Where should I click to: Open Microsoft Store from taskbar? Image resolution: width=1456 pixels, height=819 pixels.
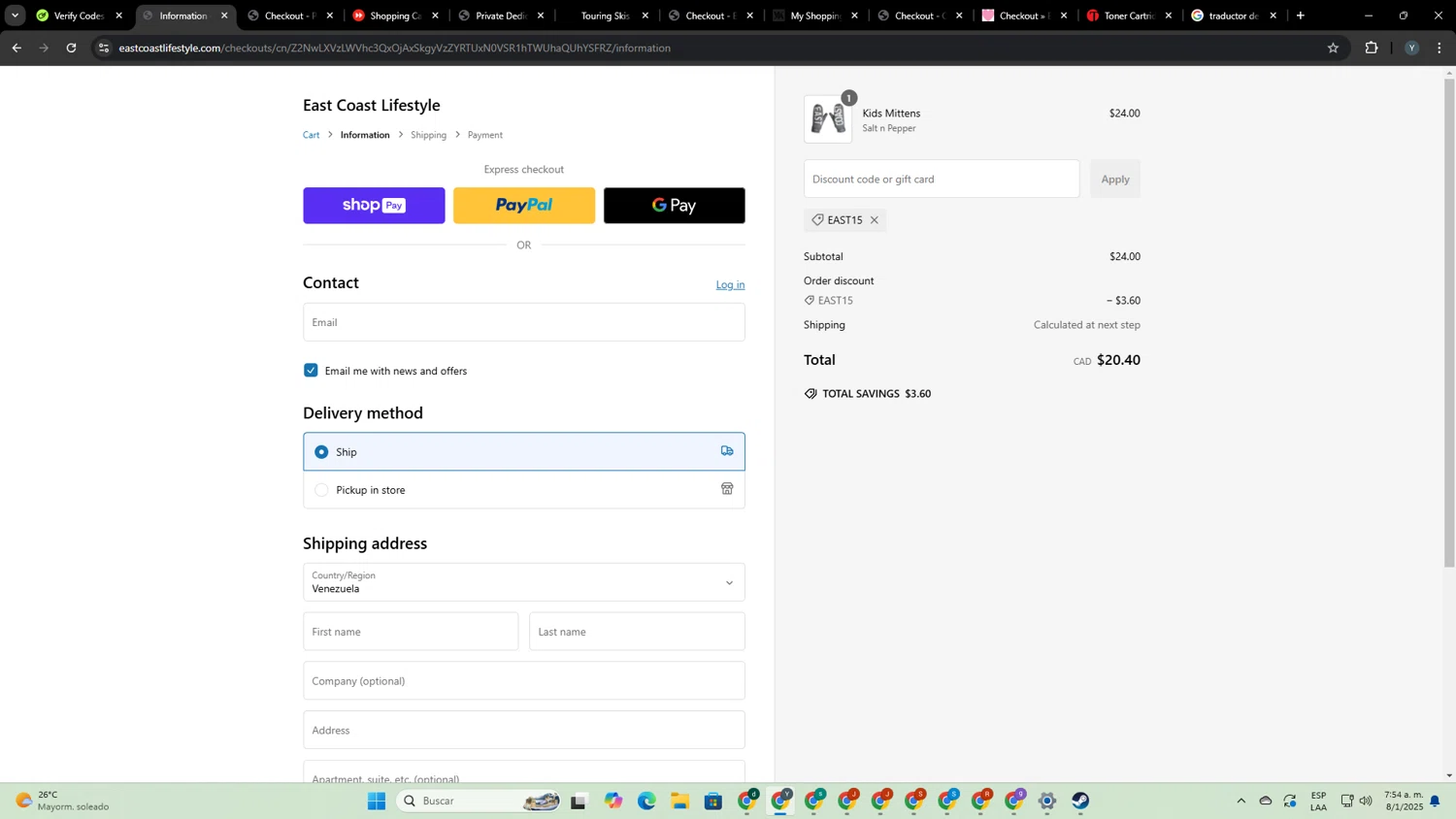(x=713, y=801)
